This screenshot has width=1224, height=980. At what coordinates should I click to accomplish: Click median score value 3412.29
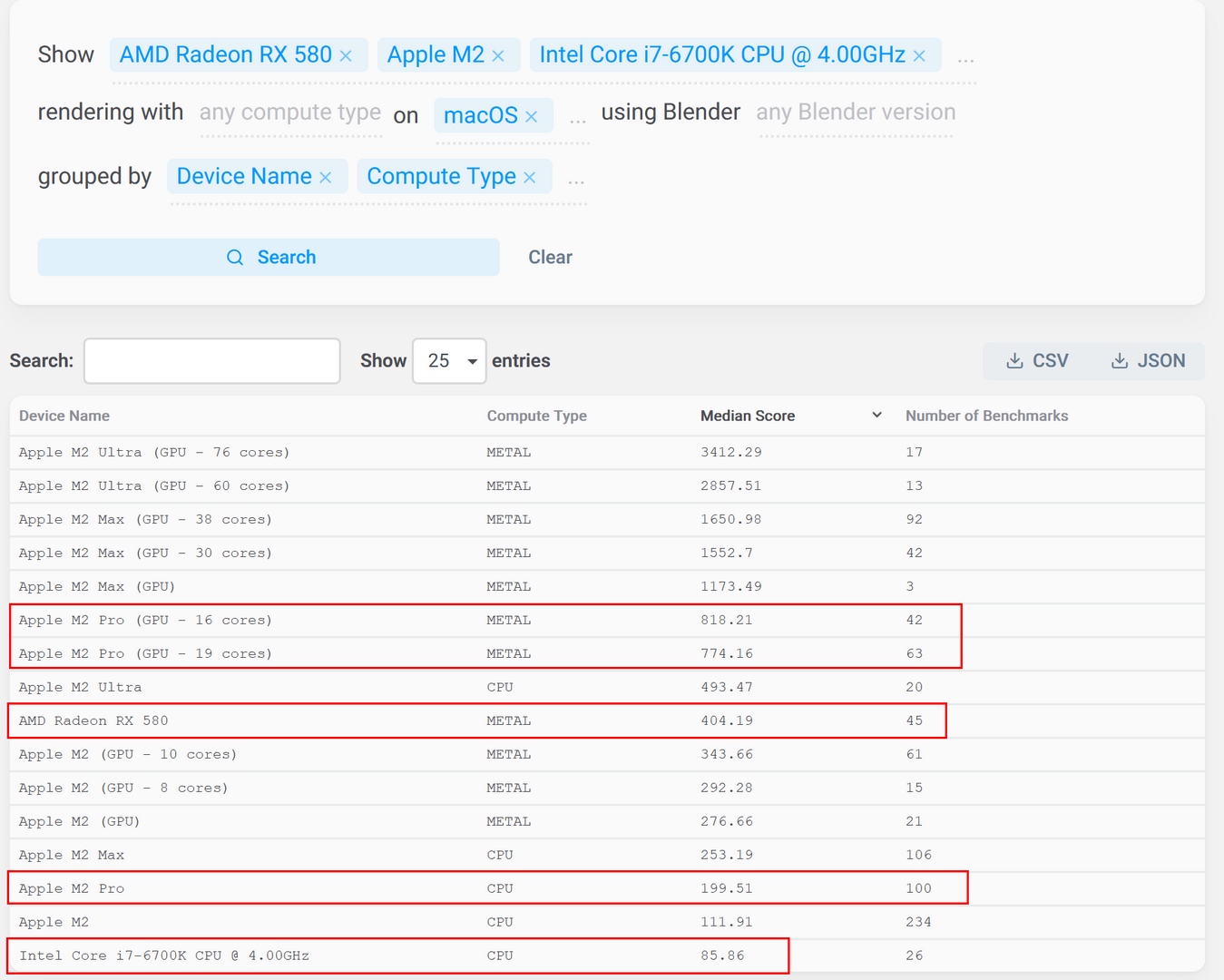[731, 452]
